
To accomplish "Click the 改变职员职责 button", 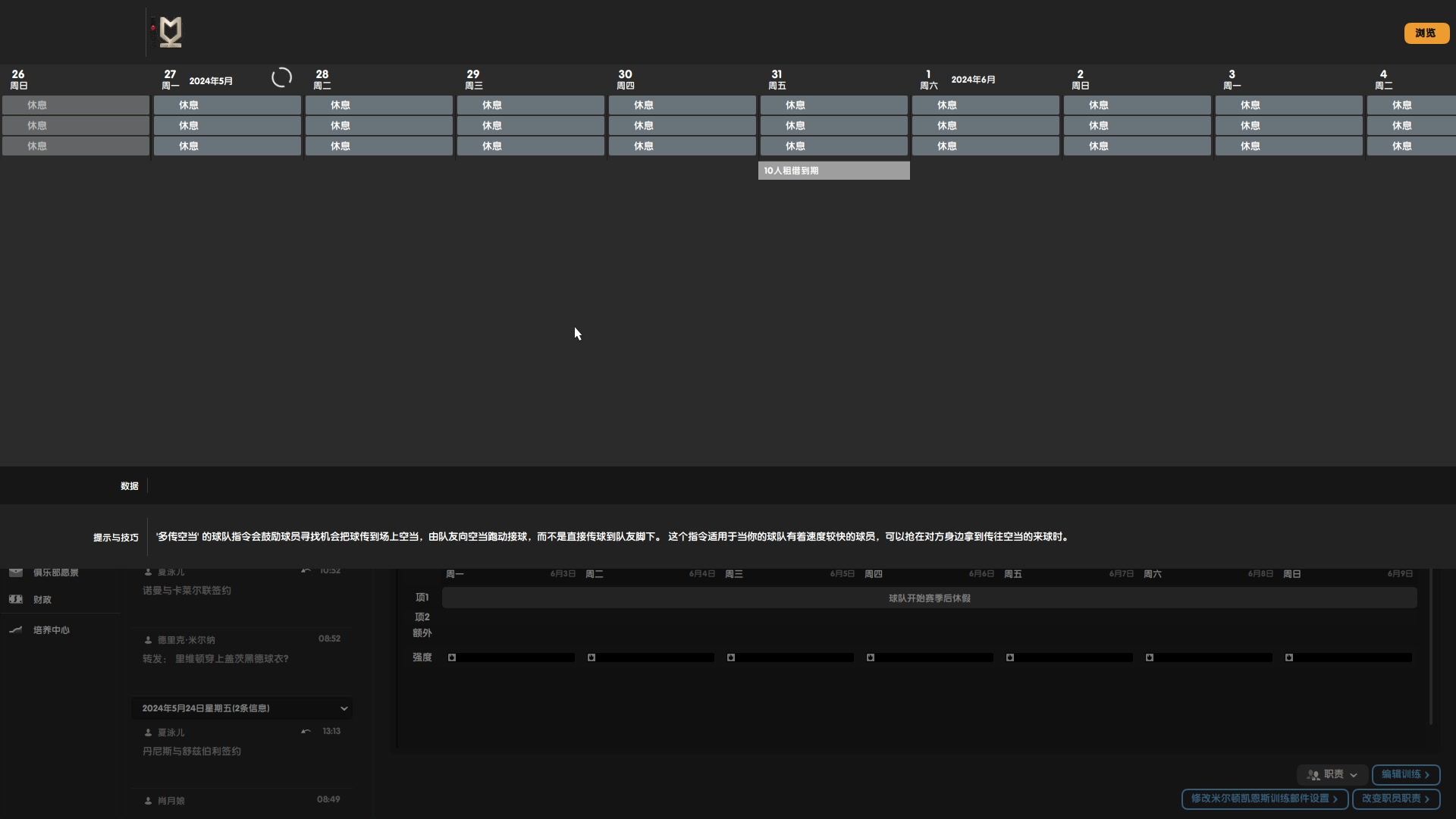I will pos(1395,799).
